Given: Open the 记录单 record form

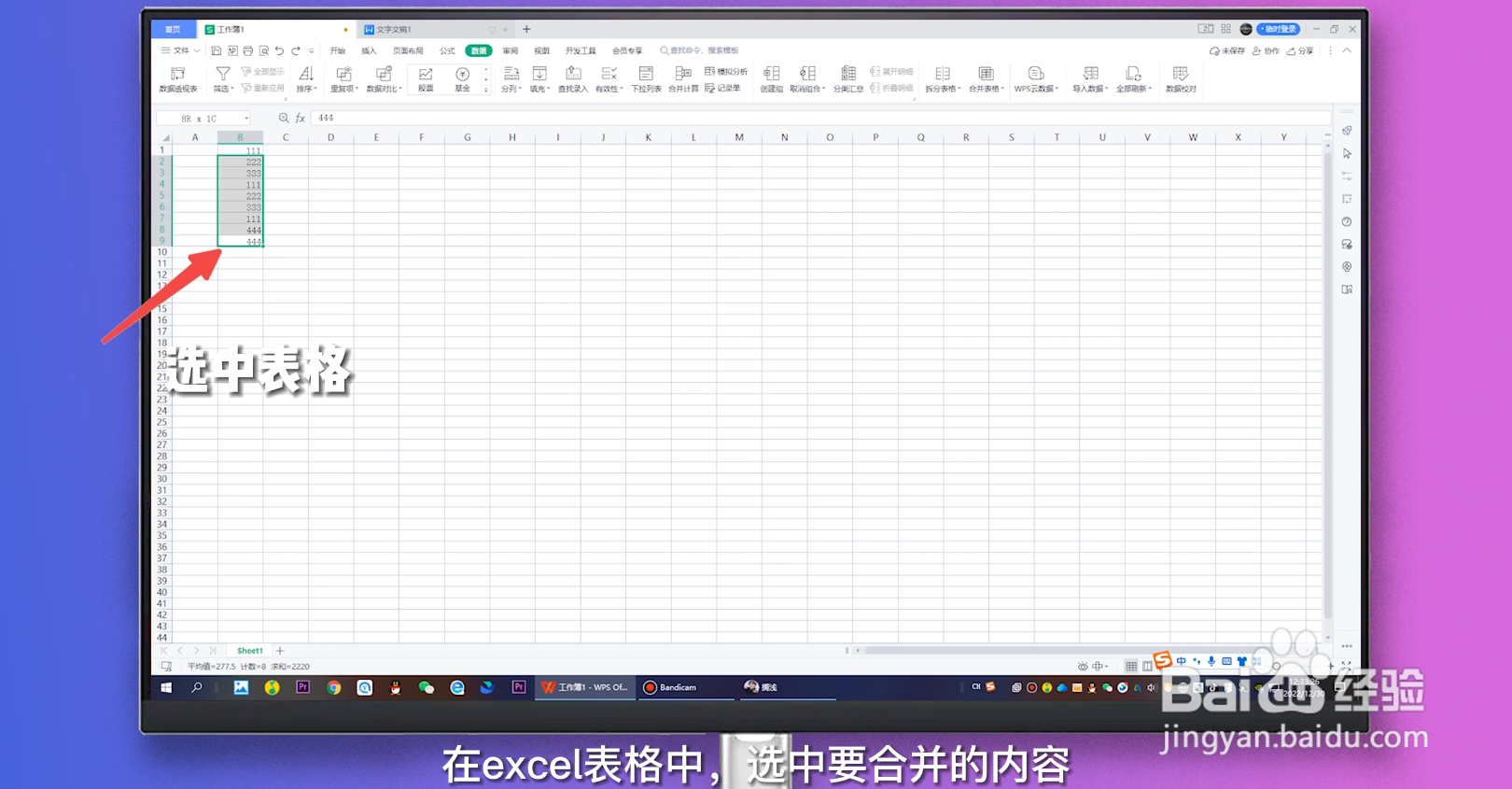Looking at the screenshot, I should tap(722, 88).
